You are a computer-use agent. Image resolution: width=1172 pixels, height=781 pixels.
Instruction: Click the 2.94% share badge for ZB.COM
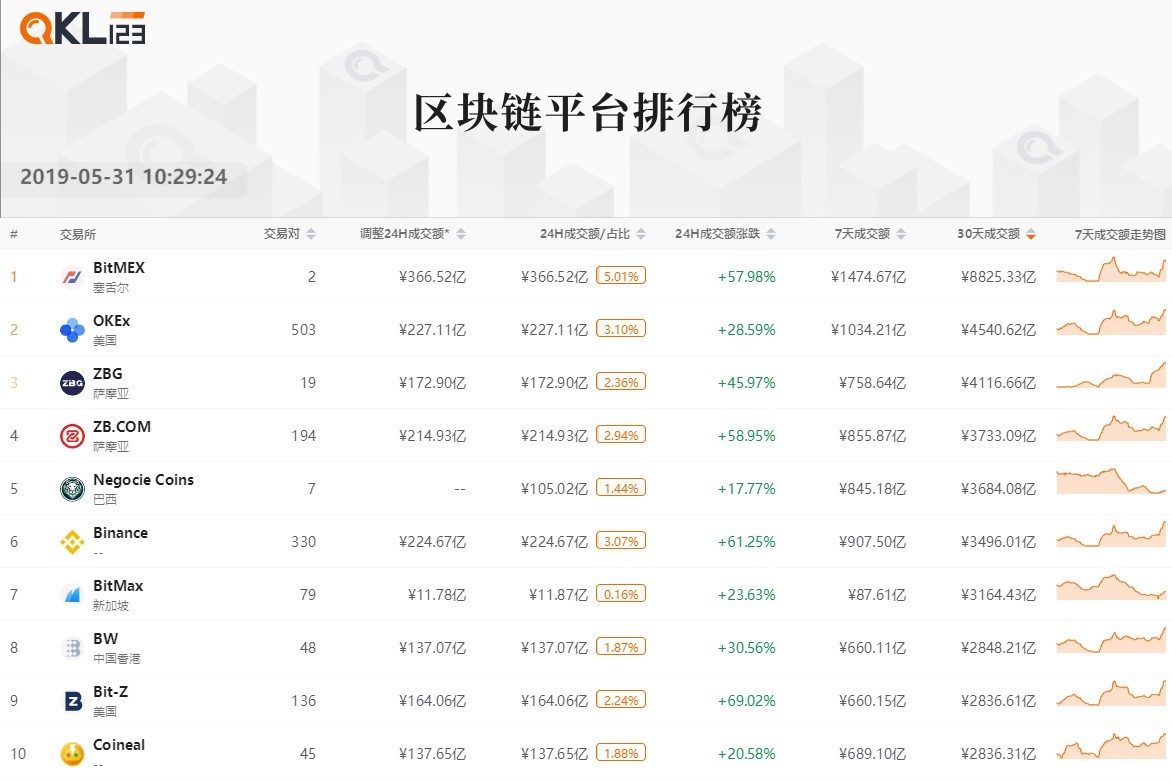(x=621, y=435)
